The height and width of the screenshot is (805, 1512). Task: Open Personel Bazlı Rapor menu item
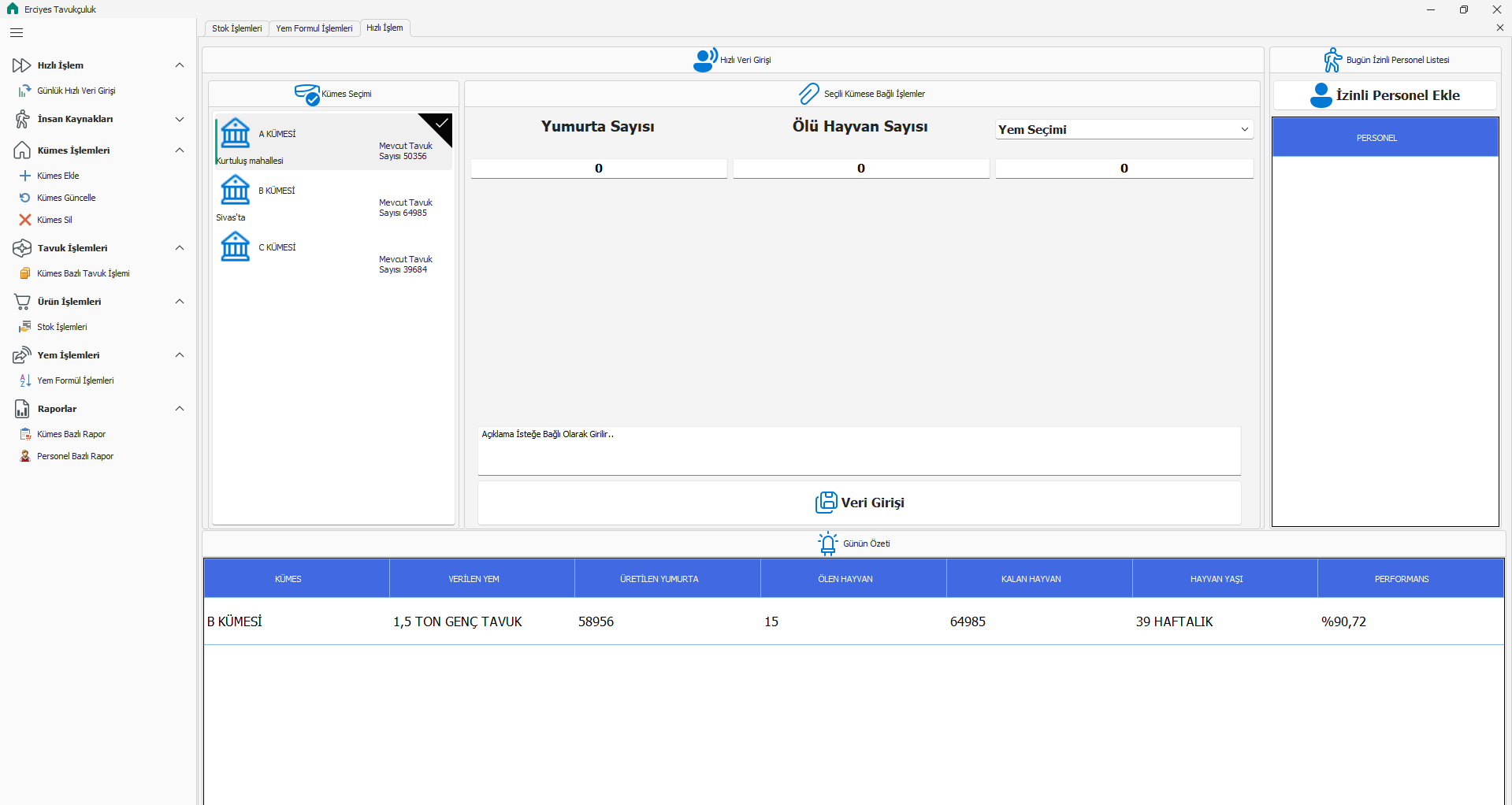[75, 456]
